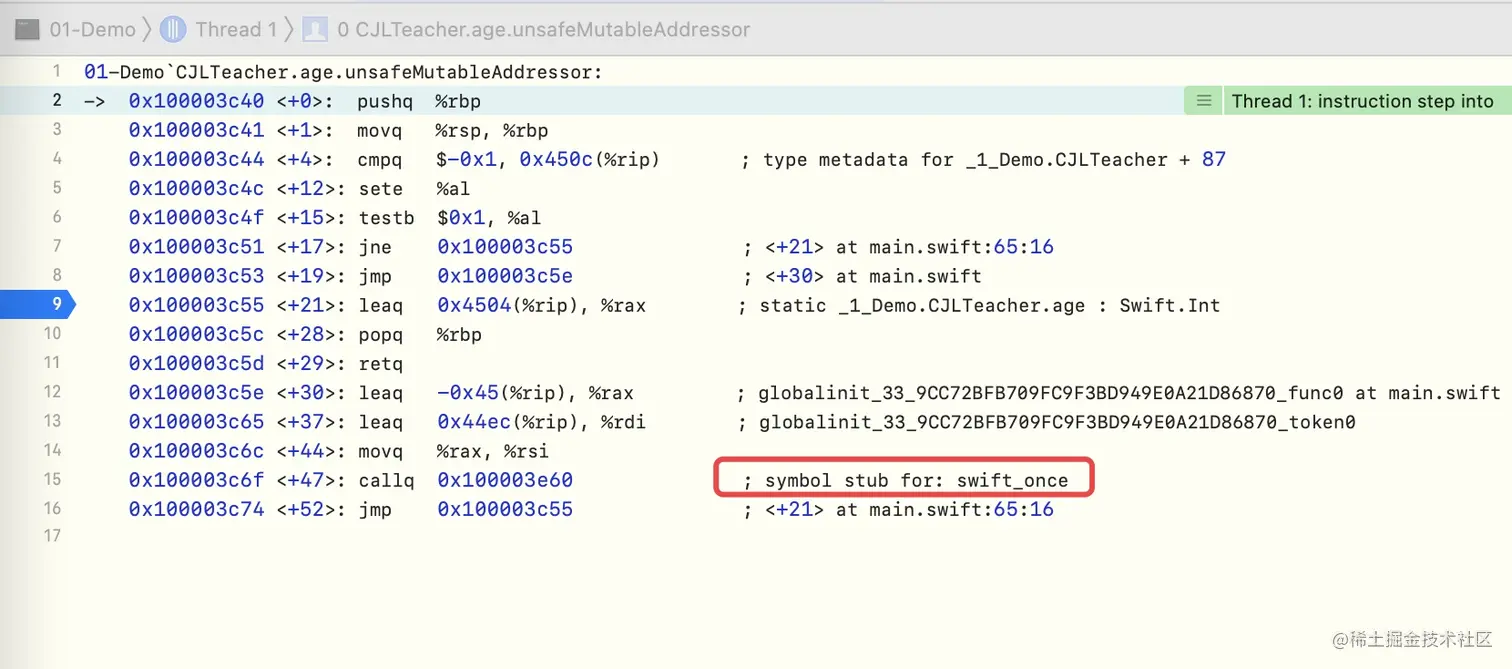Viewport: 1512px width, 669px height.
Task: Click the movq %rax, %rsi instruction
Action: click(x=454, y=451)
